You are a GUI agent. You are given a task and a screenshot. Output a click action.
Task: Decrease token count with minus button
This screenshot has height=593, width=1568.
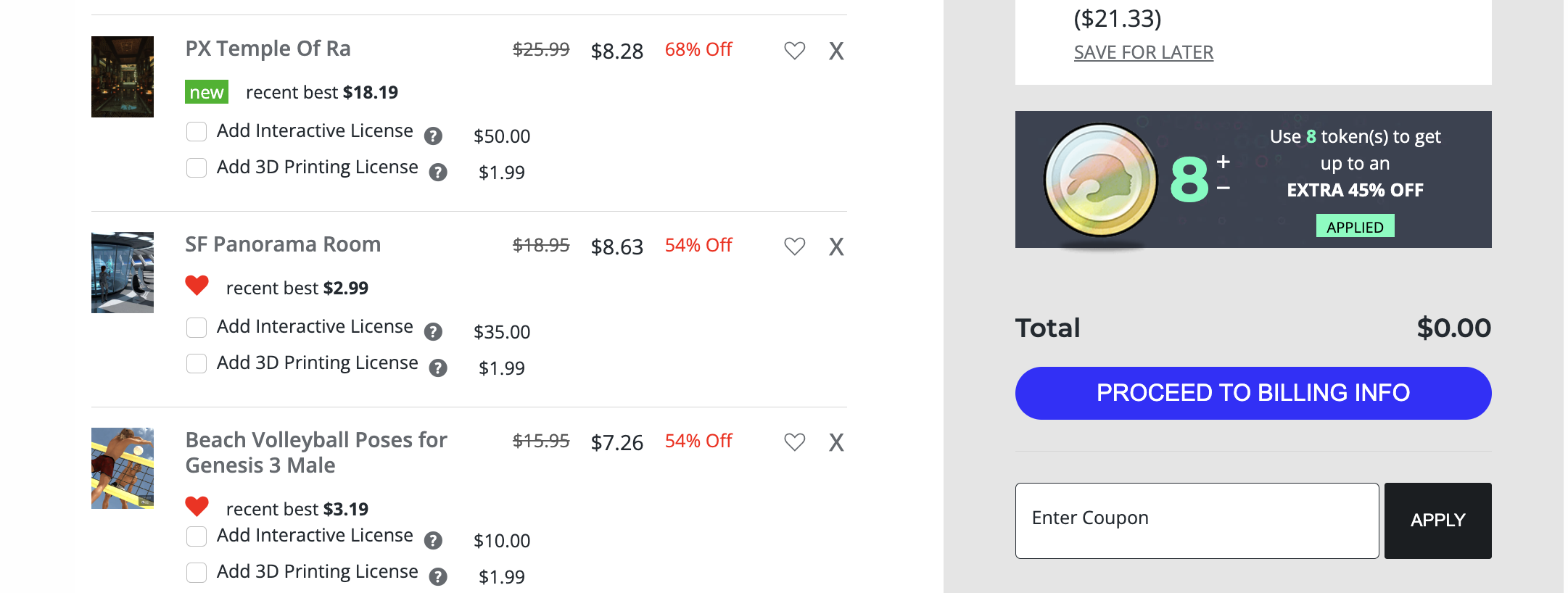click(x=1224, y=188)
